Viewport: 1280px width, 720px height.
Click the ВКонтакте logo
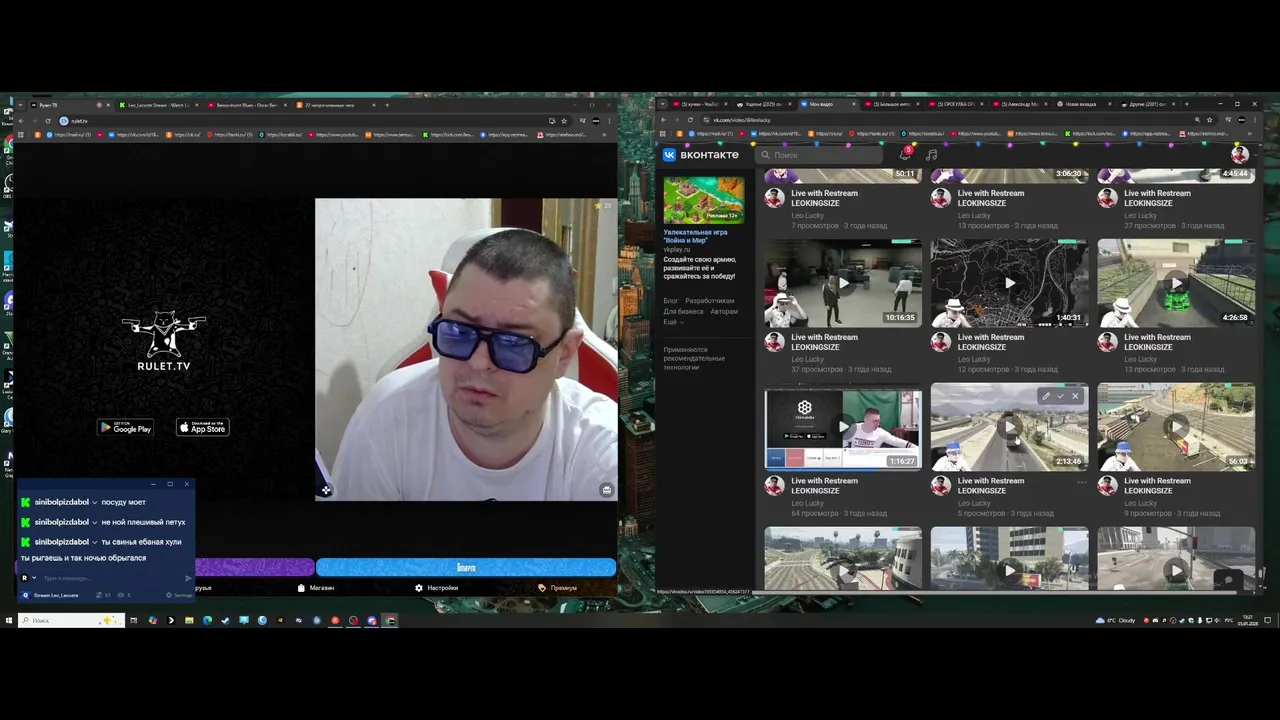(700, 155)
